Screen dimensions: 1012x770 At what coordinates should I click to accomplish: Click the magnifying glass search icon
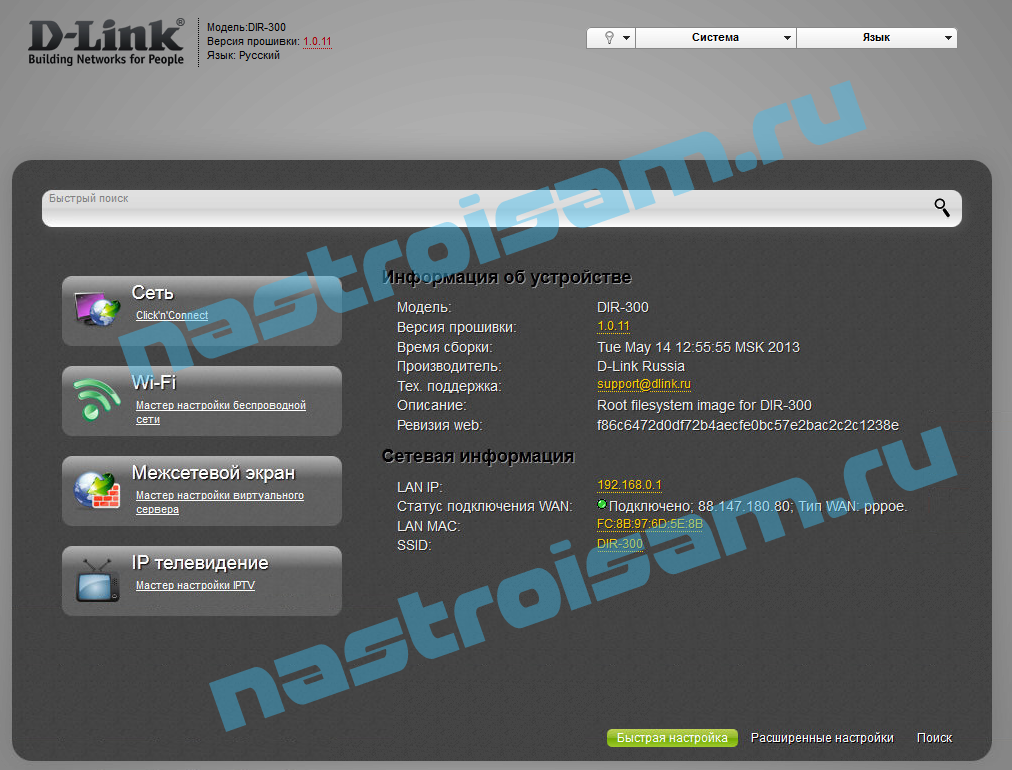[x=942, y=208]
